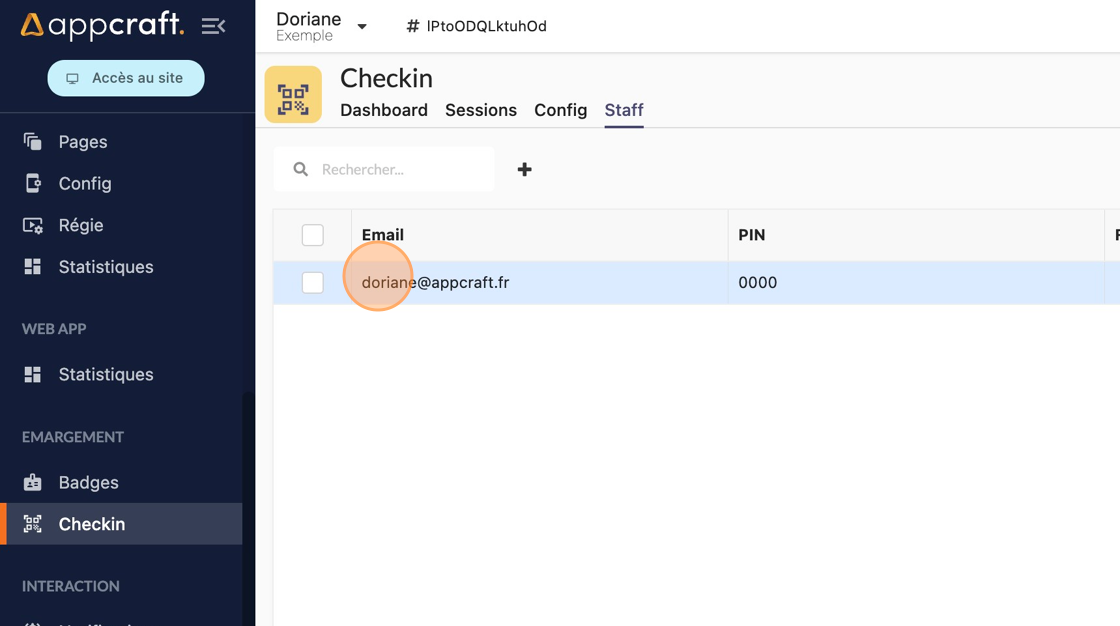Screen dimensions: 1120x626
Task: Click the Pages sidebar icon
Action: click(x=33, y=142)
